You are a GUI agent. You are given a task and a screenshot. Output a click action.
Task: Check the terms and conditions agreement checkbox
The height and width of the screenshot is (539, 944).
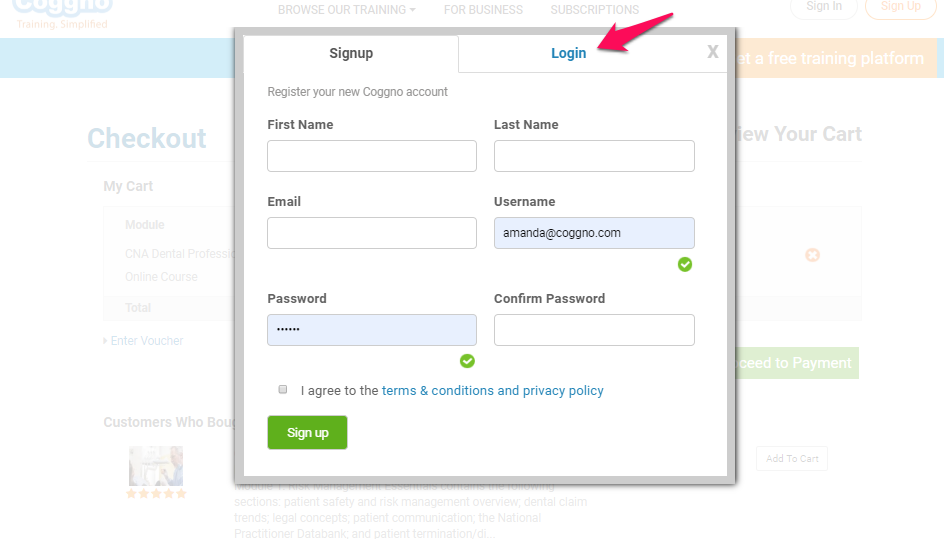(282, 390)
